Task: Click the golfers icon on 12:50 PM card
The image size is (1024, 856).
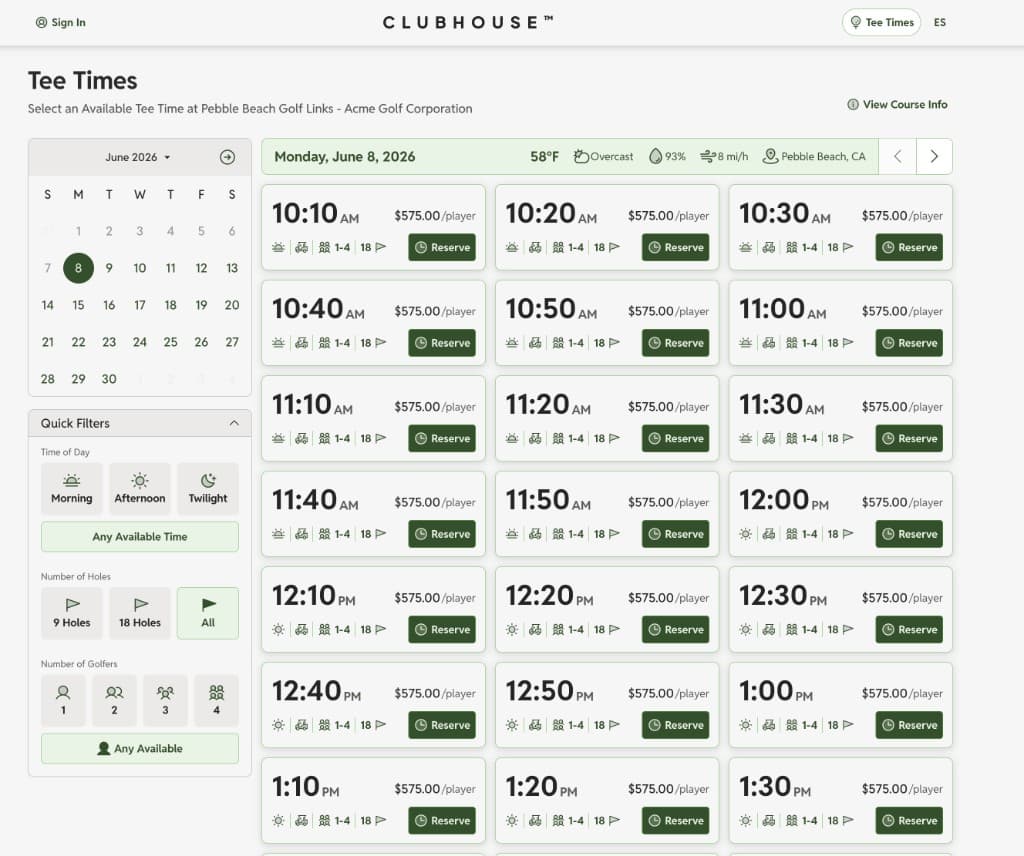Action: click(558, 725)
